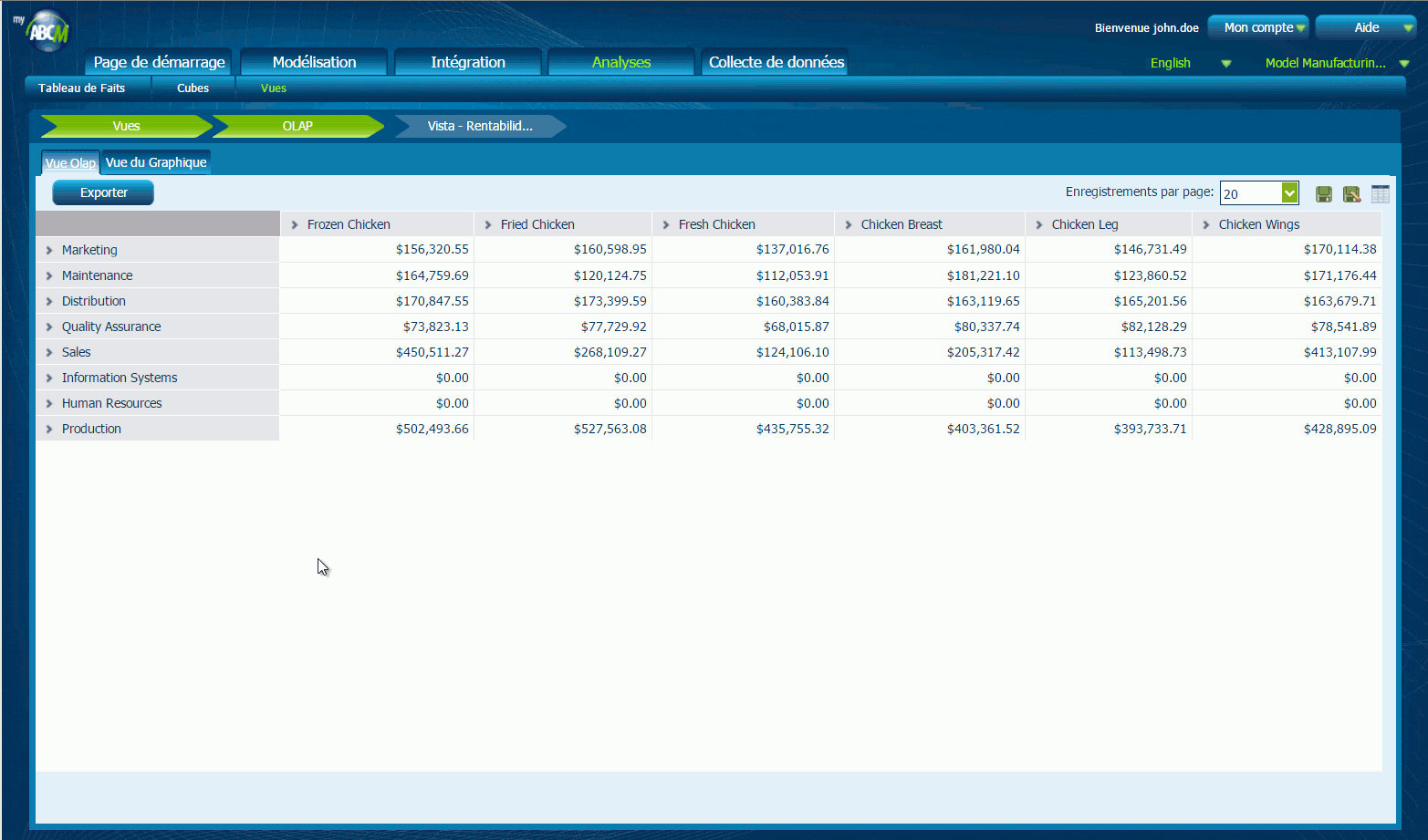This screenshot has height=840, width=1428.
Task: Expand the Fresh Chicken column
Action: [x=666, y=224]
